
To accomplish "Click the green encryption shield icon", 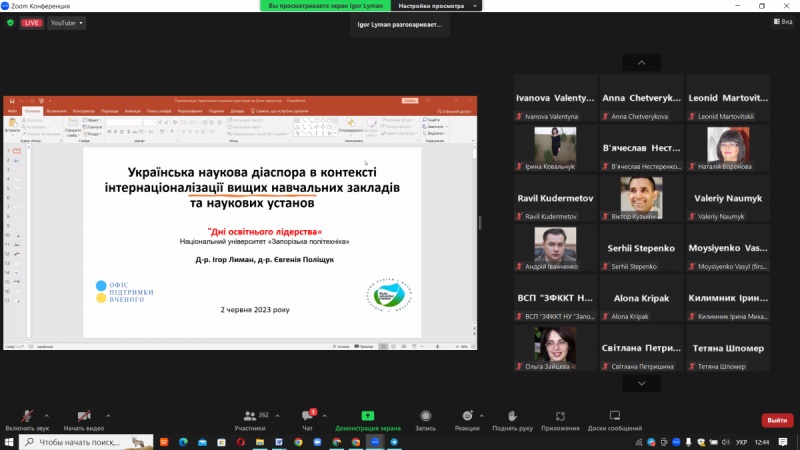I will [x=11, y=22].
